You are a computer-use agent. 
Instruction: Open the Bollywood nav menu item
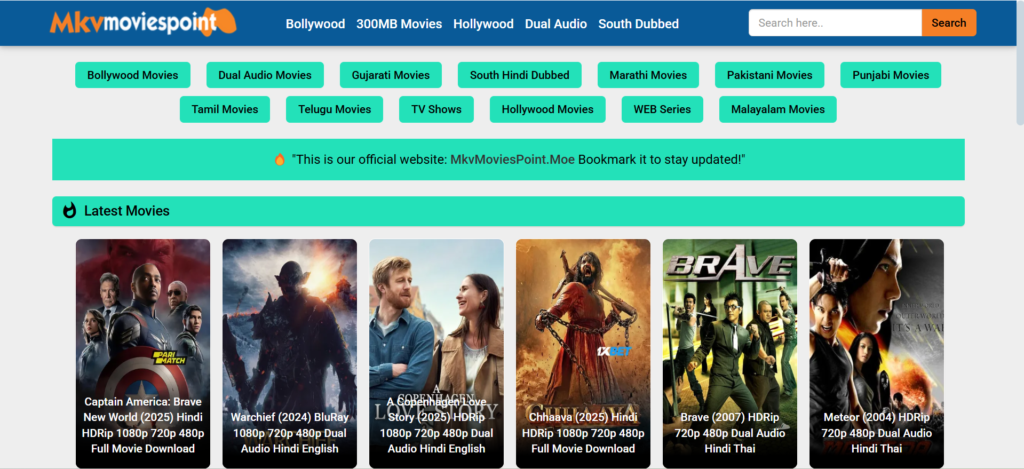[x=315, y=24]
